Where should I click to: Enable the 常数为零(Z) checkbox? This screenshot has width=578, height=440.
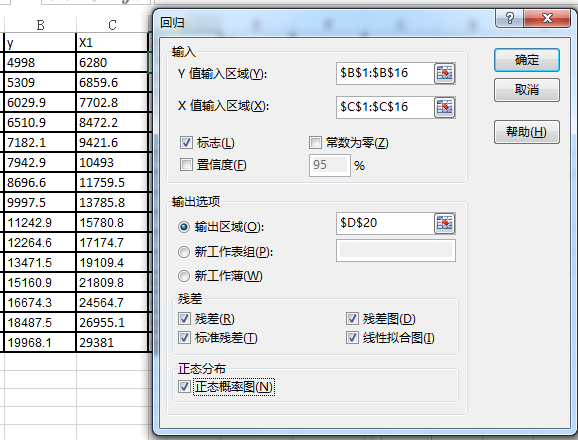(x=315, y=142)
